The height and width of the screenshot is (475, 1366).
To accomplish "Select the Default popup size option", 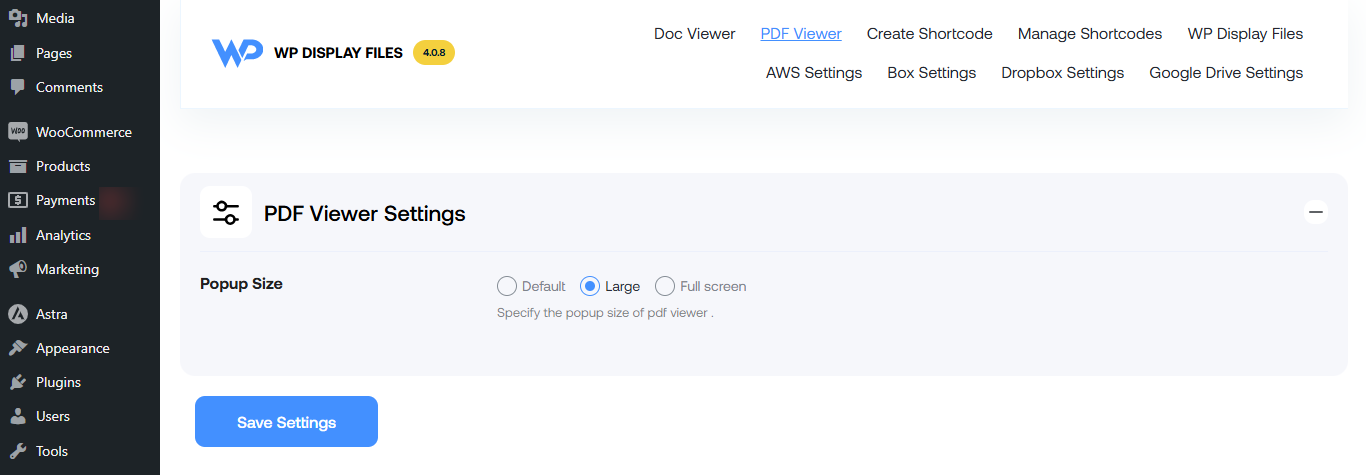I will coord(507,286).
